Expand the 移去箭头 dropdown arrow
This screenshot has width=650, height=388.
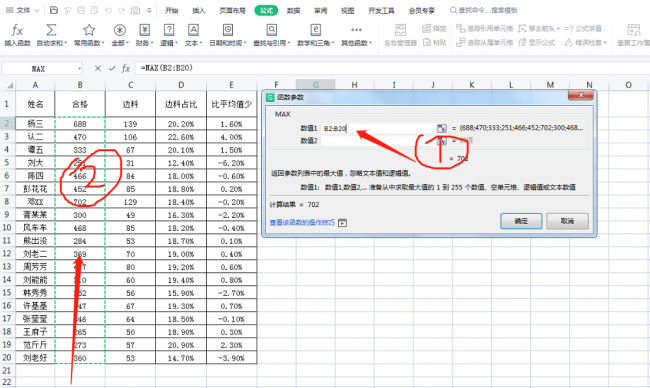[558, 29]
